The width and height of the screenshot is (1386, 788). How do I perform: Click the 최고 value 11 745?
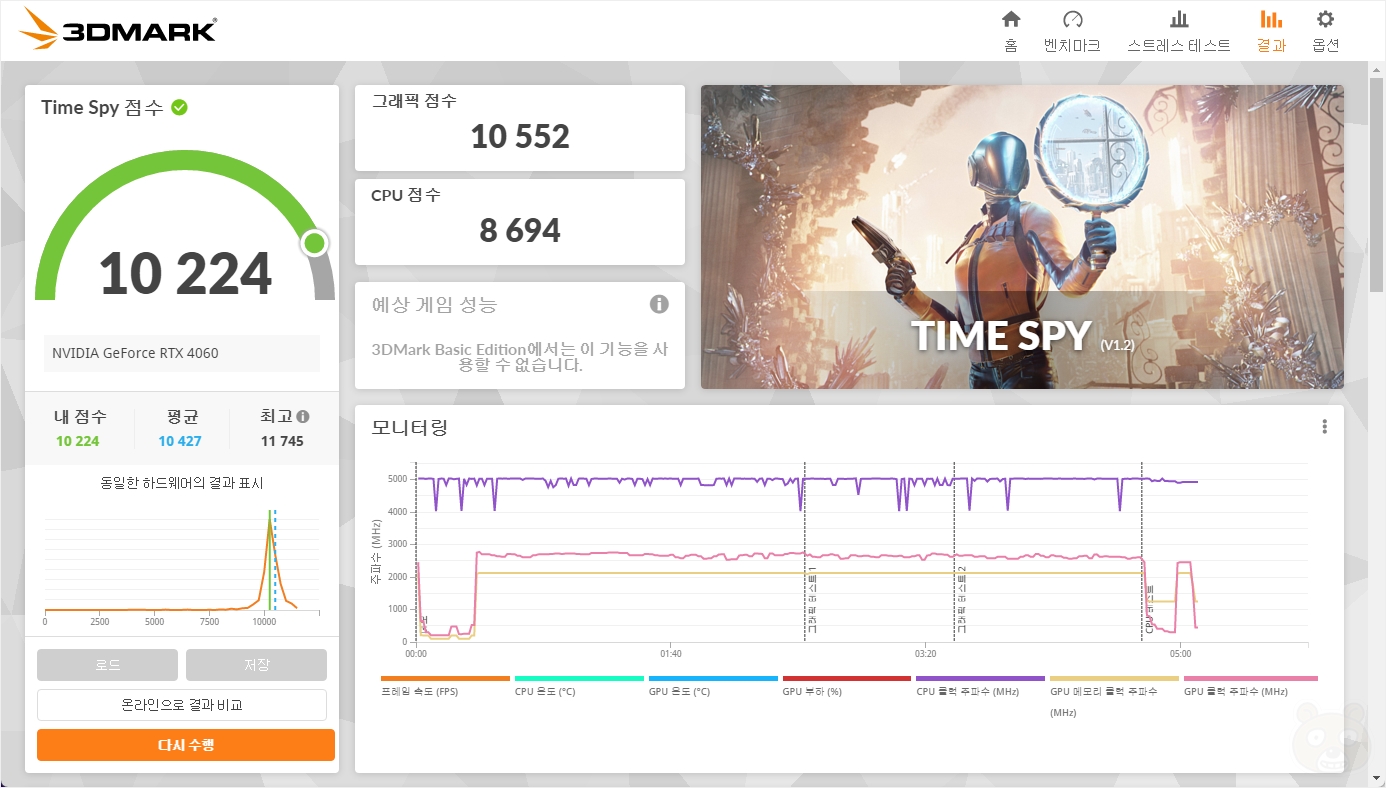pyautogui.click(x=282, y=441)
